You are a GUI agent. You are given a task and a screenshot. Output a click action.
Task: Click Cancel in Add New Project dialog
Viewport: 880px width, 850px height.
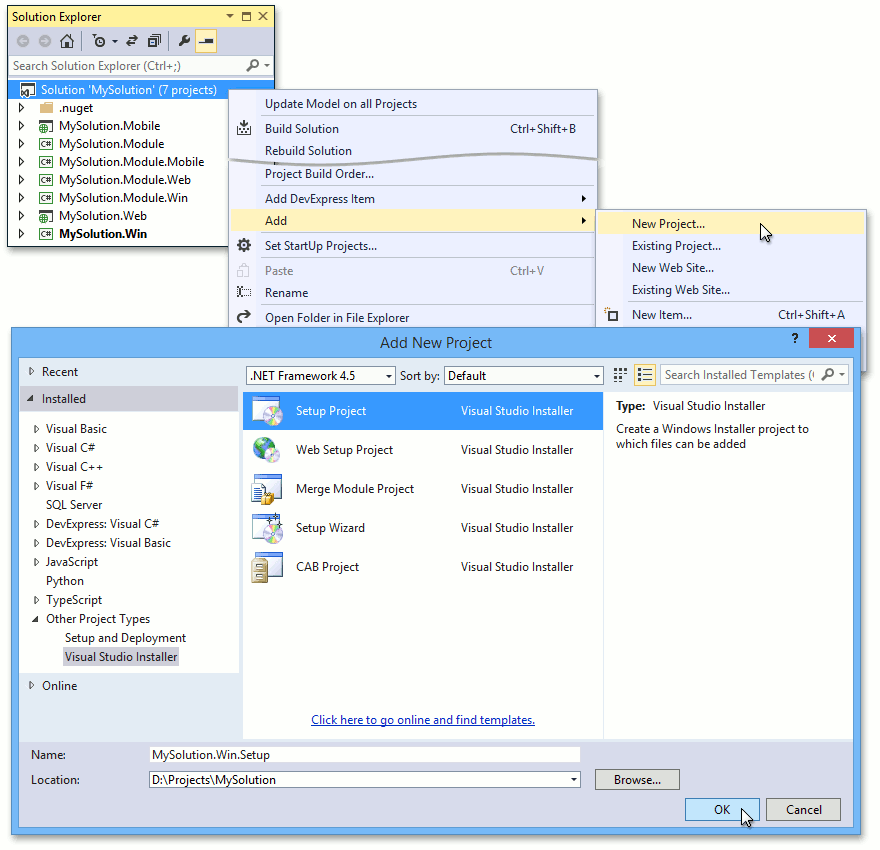click(x=803, y=810)
